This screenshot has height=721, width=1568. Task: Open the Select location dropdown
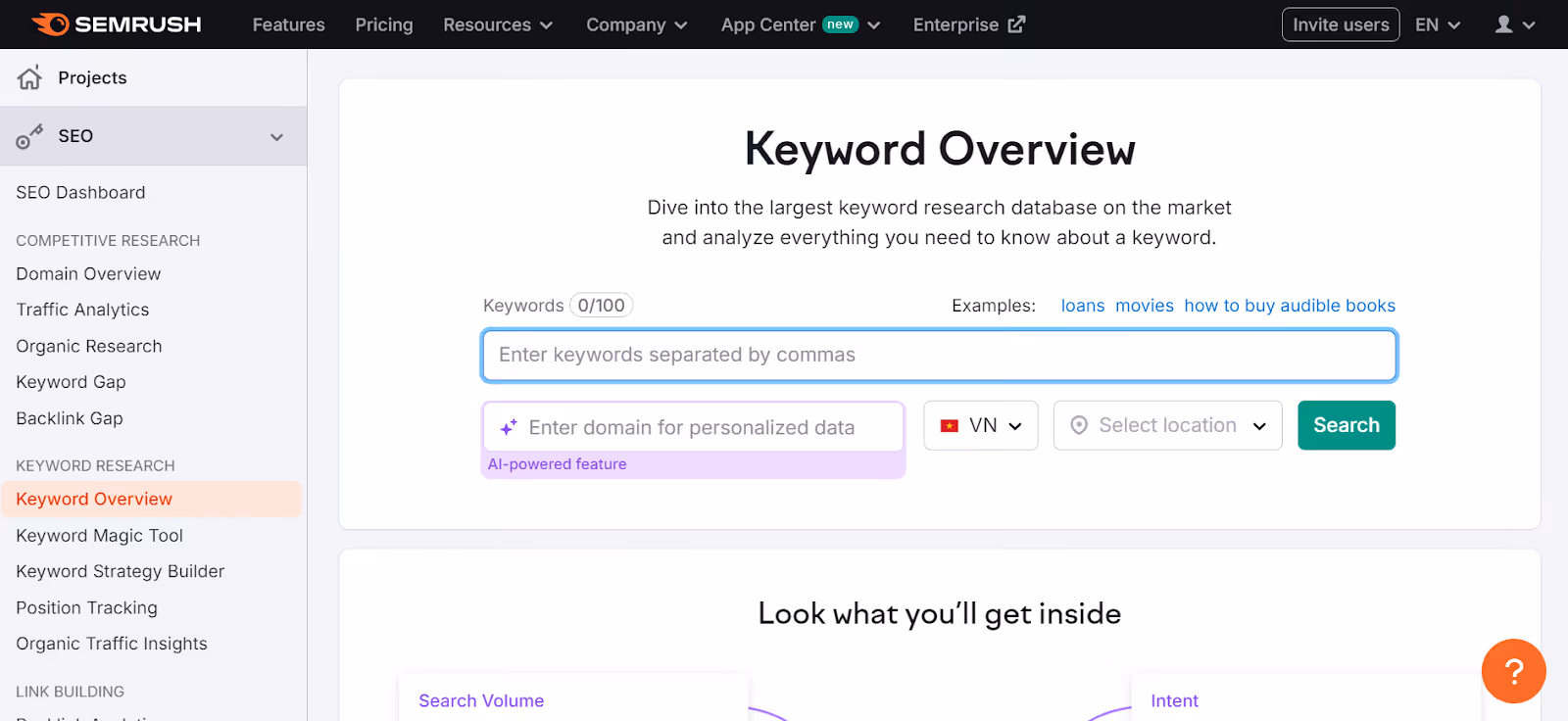[x=1168, y=425]
